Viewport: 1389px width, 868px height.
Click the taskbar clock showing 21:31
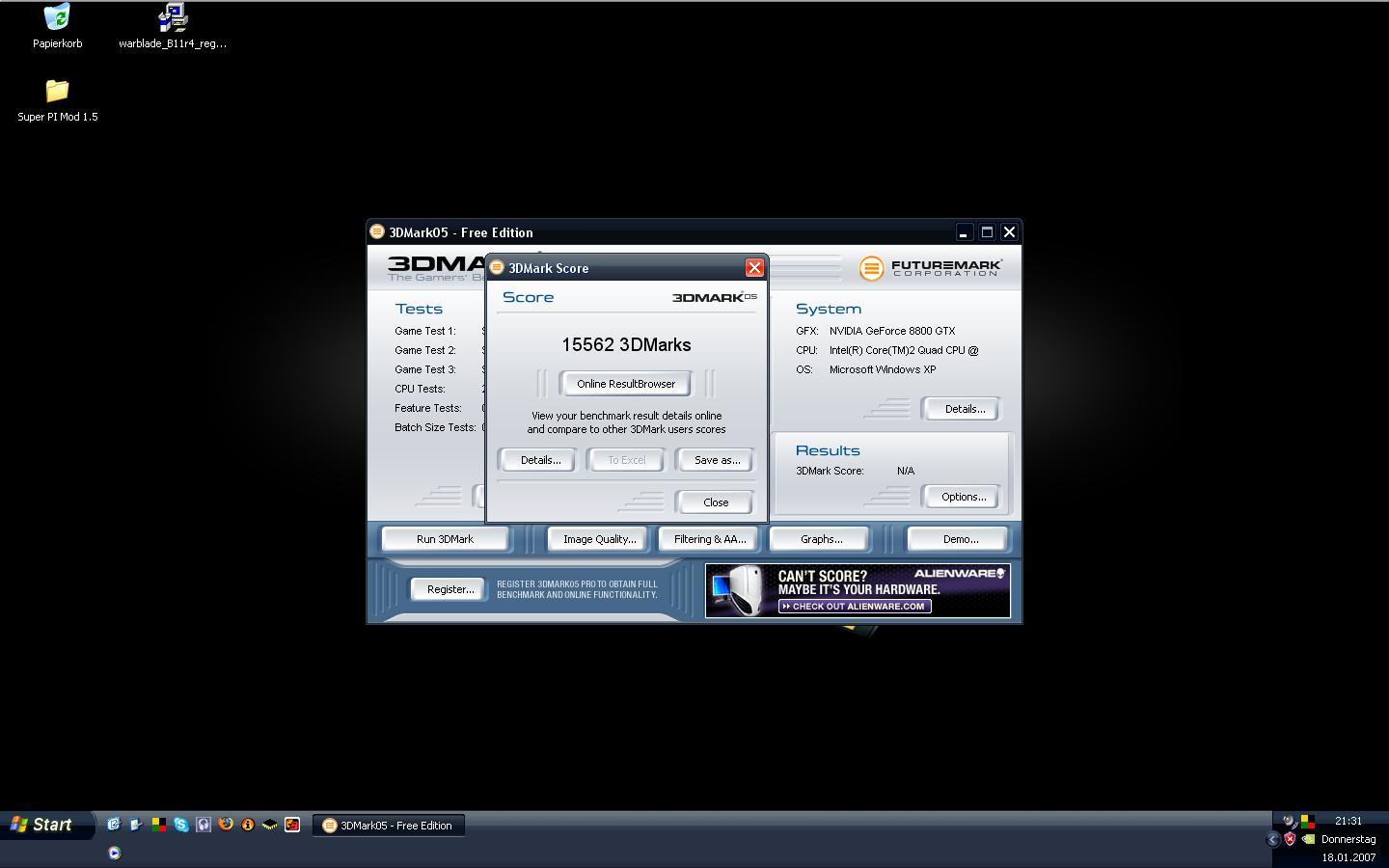[x=1348, y=821]
